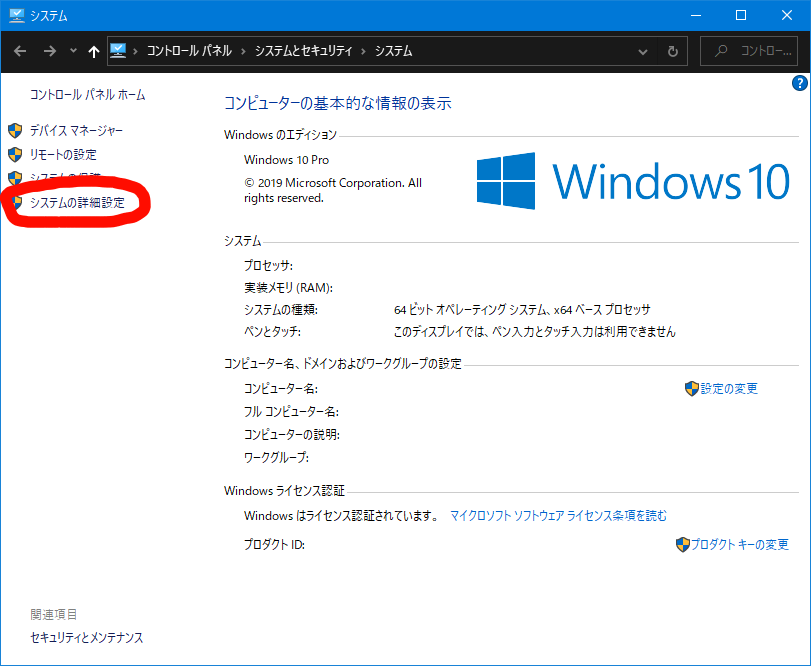Viewport: 811px width, 666px height.
Task: Click shield icon beside 設定の変更
Action: (692, 388)
